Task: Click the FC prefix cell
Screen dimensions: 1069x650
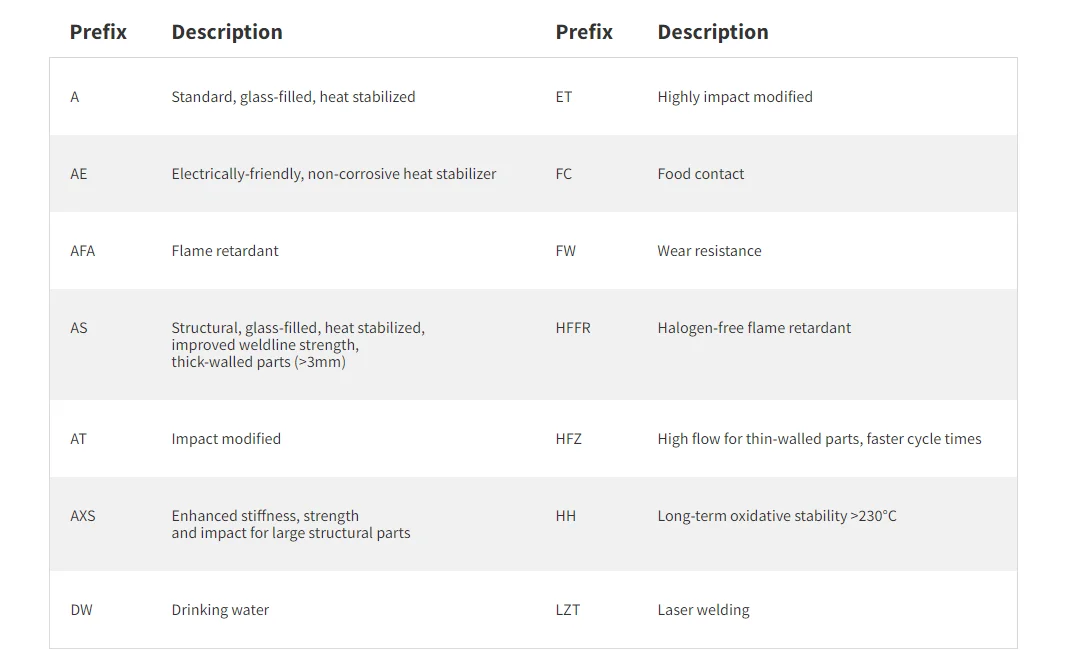Action: 564,174
